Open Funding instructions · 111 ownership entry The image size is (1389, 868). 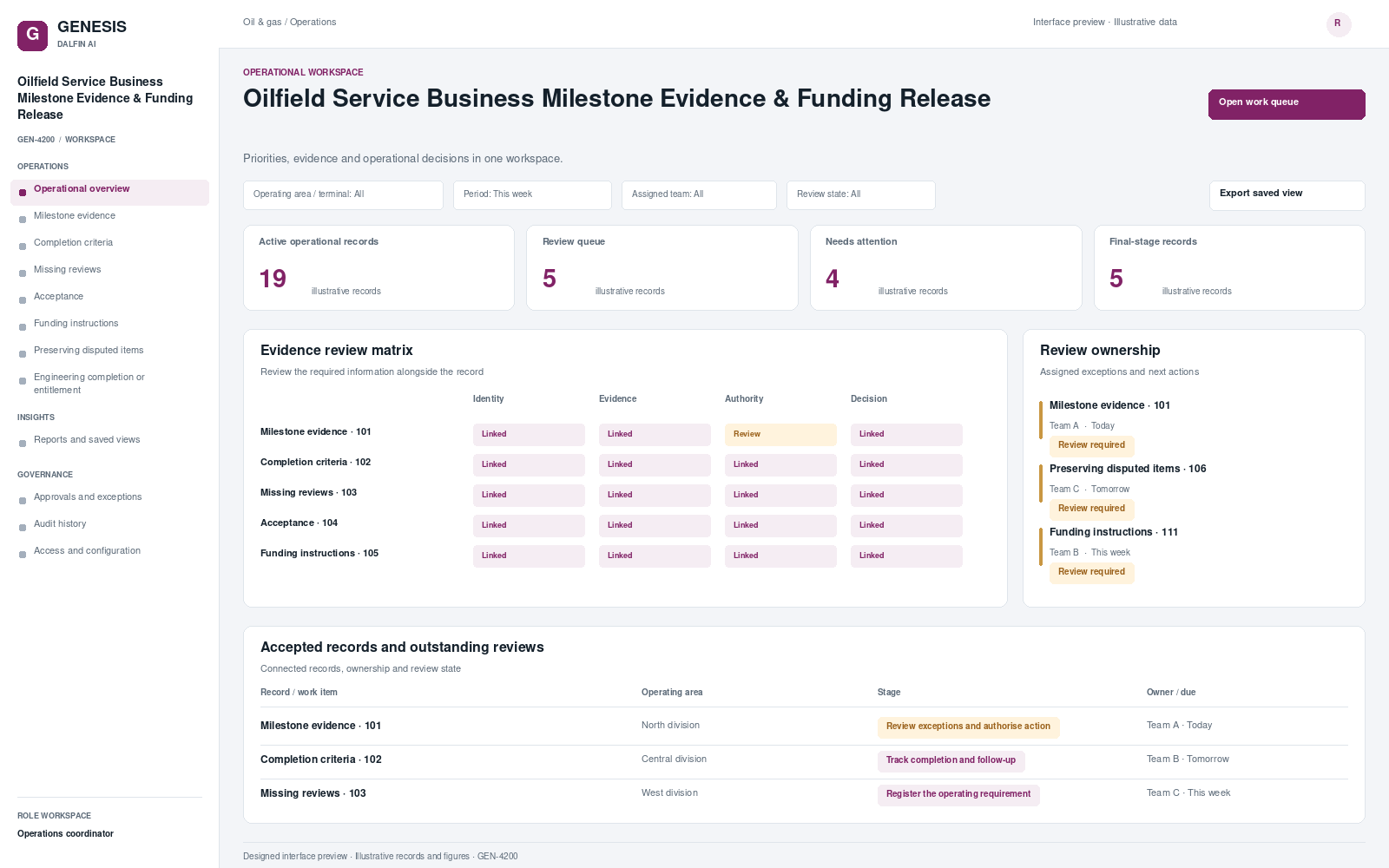(x=1114, y=532)
